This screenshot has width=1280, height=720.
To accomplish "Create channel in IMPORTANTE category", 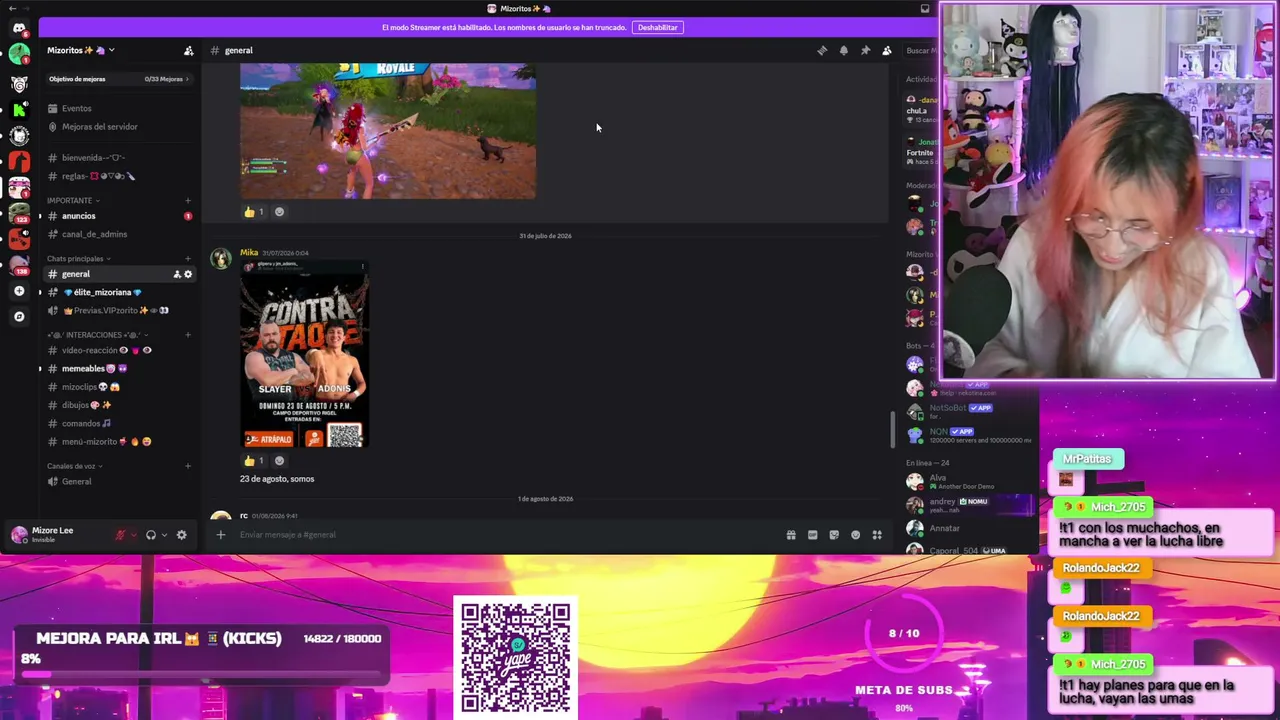I will pos(188,200).
